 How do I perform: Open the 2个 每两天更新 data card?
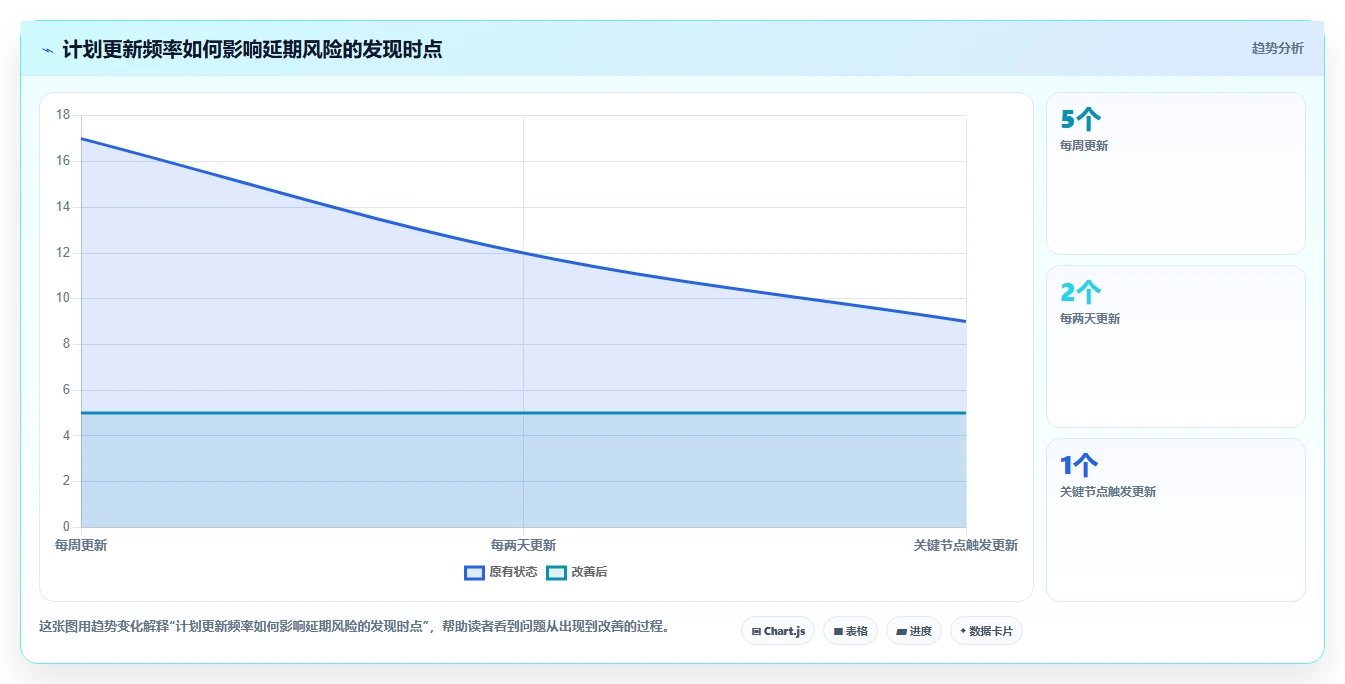pos(1175,346)
